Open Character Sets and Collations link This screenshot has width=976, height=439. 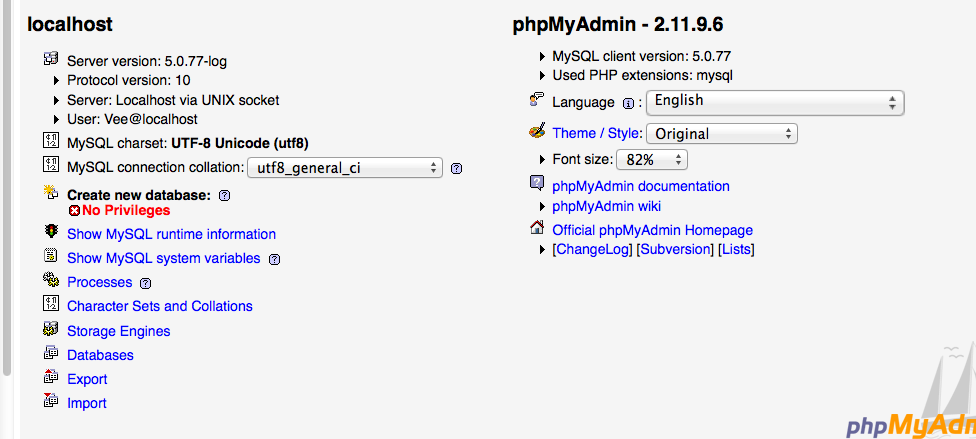pyautogui.click(x=160, y=306)
